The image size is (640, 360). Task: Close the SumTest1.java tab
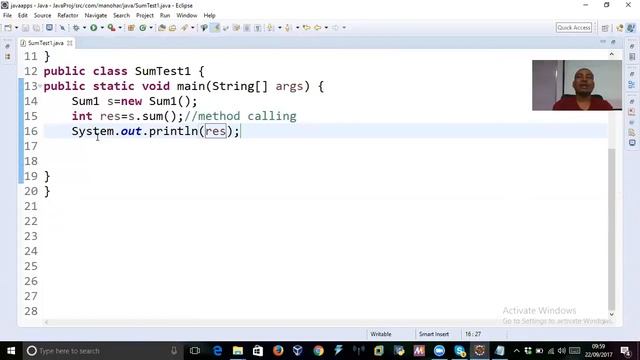point(70,43)
